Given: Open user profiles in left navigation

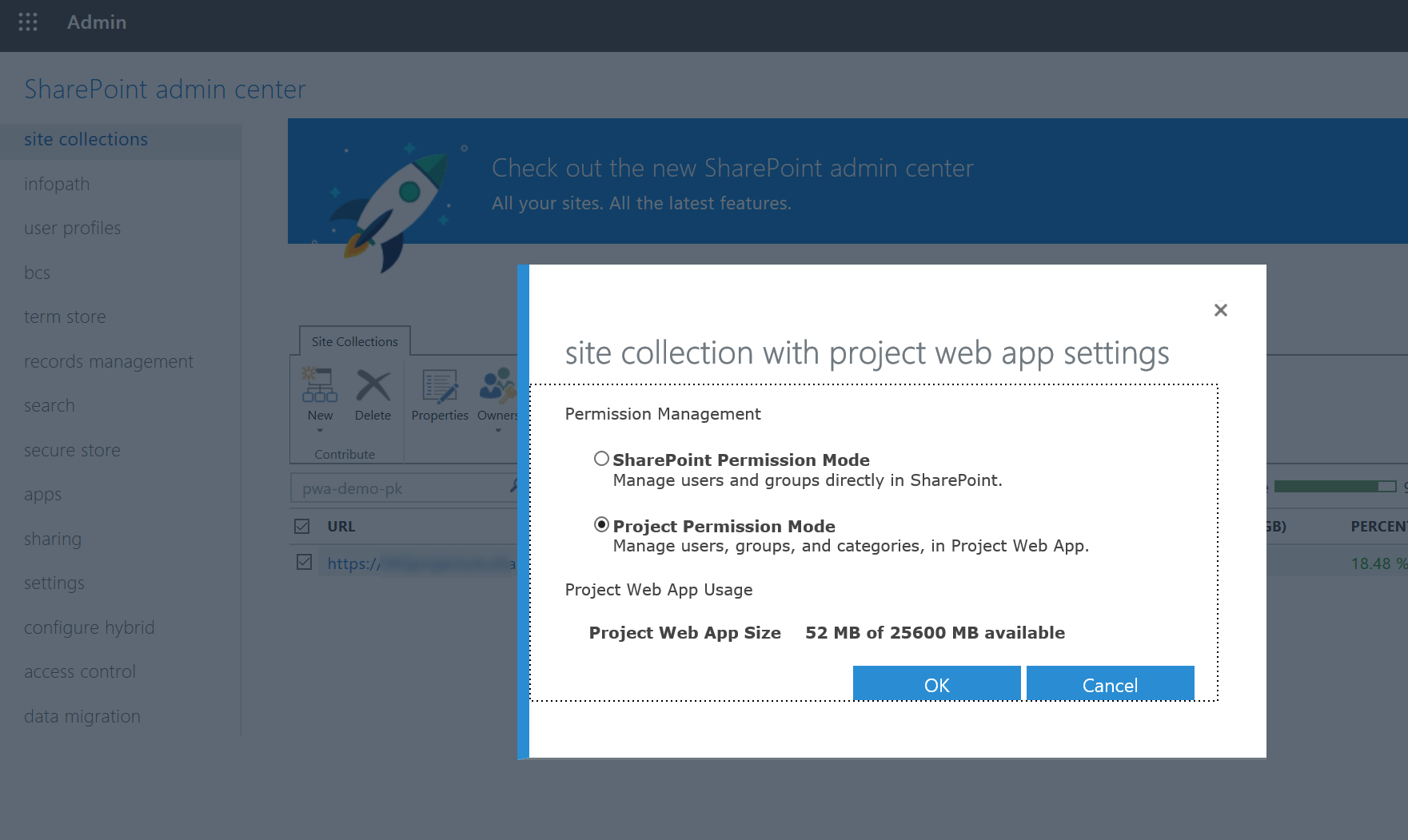Looking at the screenshot, I should pyautogui.click(x=72, y=228).
